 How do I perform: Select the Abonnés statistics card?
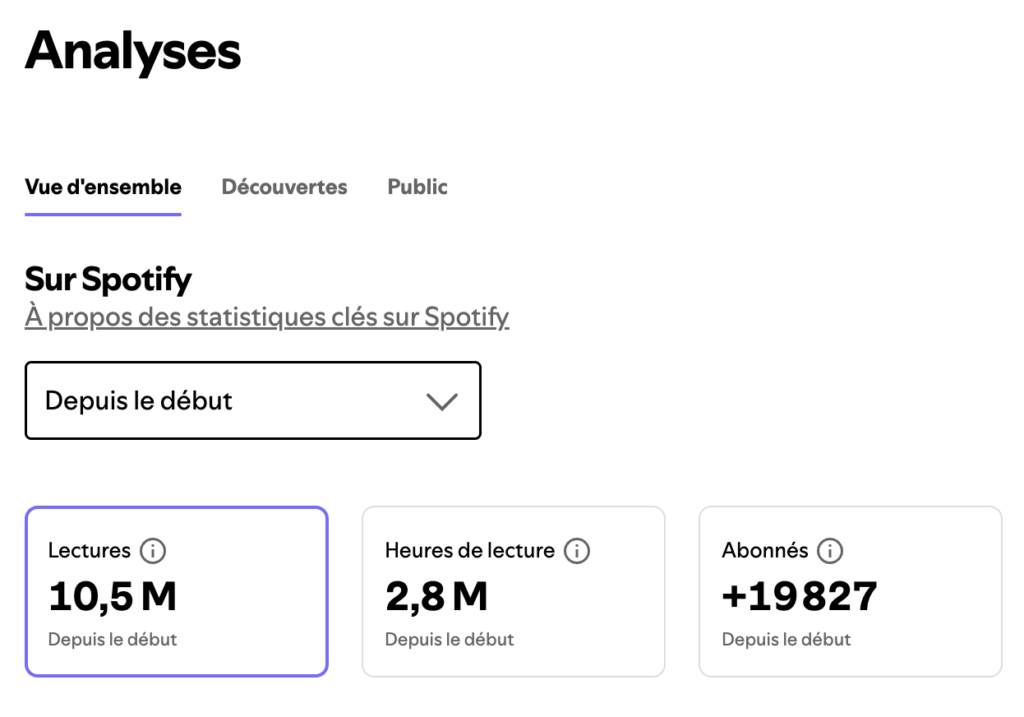click(850, 591)
